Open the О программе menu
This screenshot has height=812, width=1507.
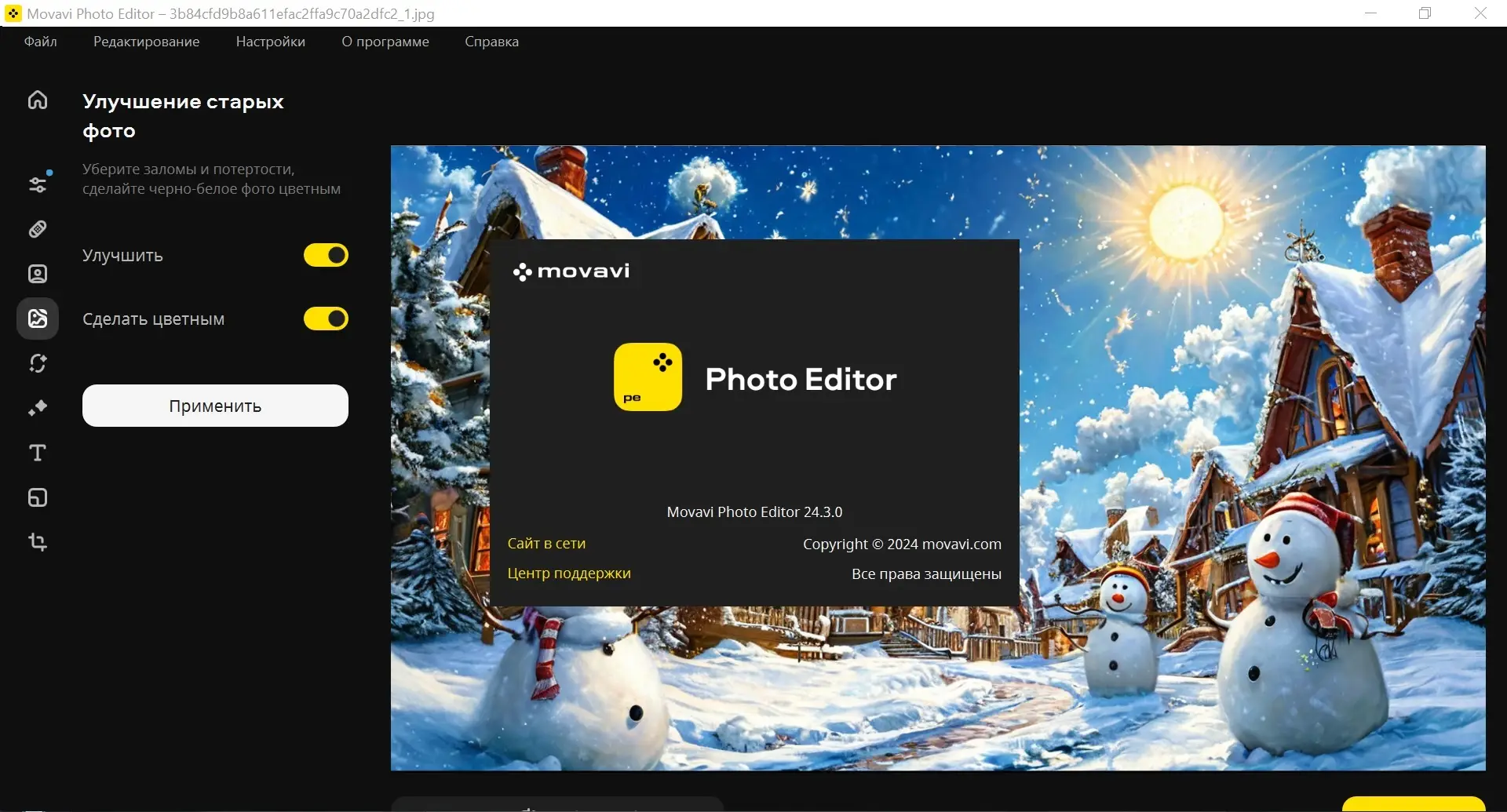pos(385,42)
